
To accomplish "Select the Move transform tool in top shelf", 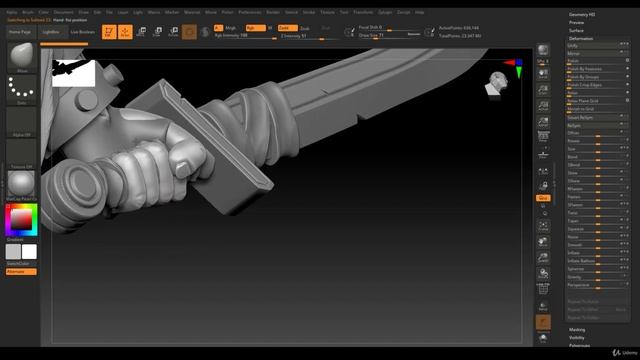I will tap(141, 31).
